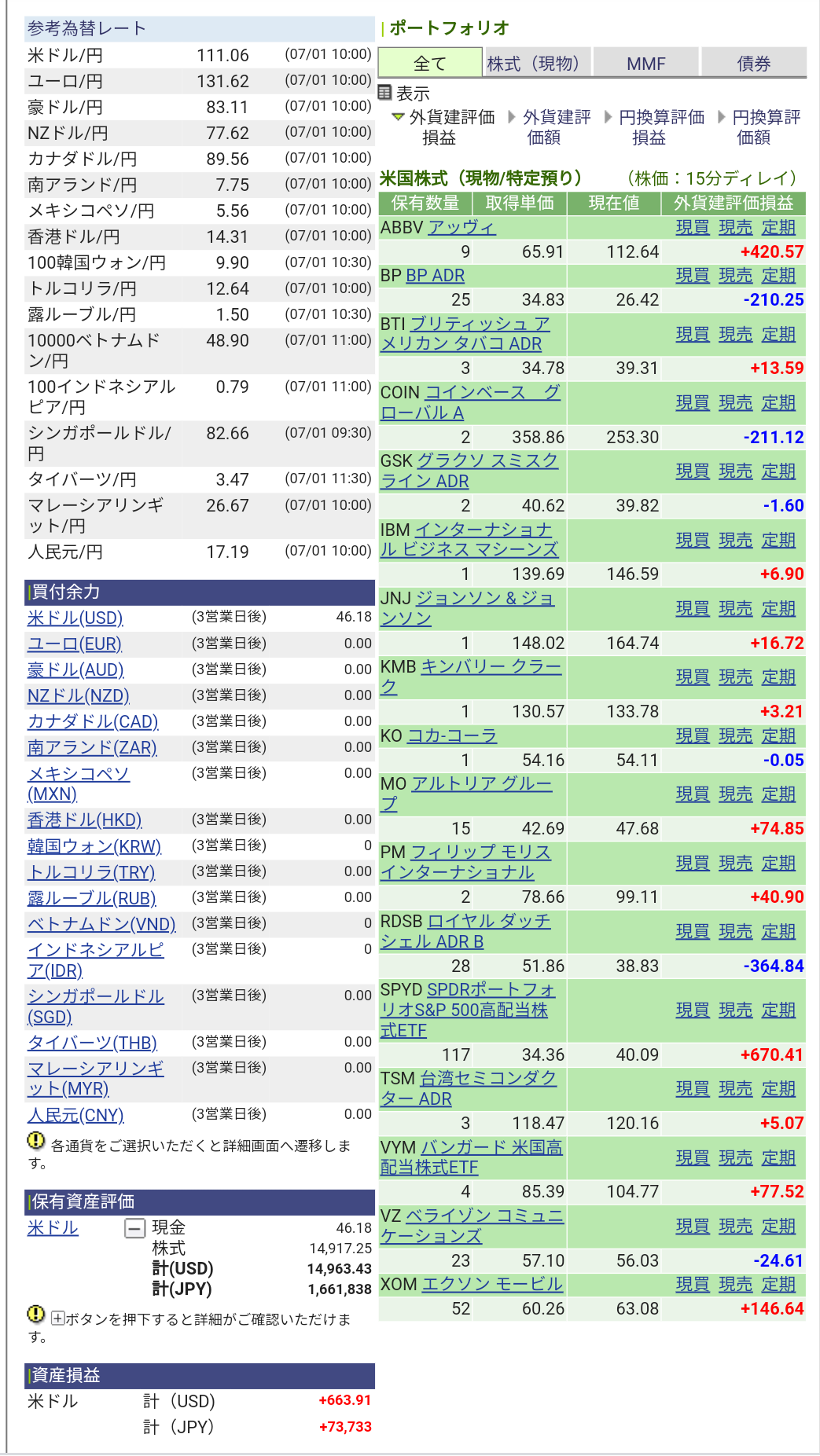820x1456 pixels.
Task: Click 現売 for RDSB
Action: tap(736, 932)
